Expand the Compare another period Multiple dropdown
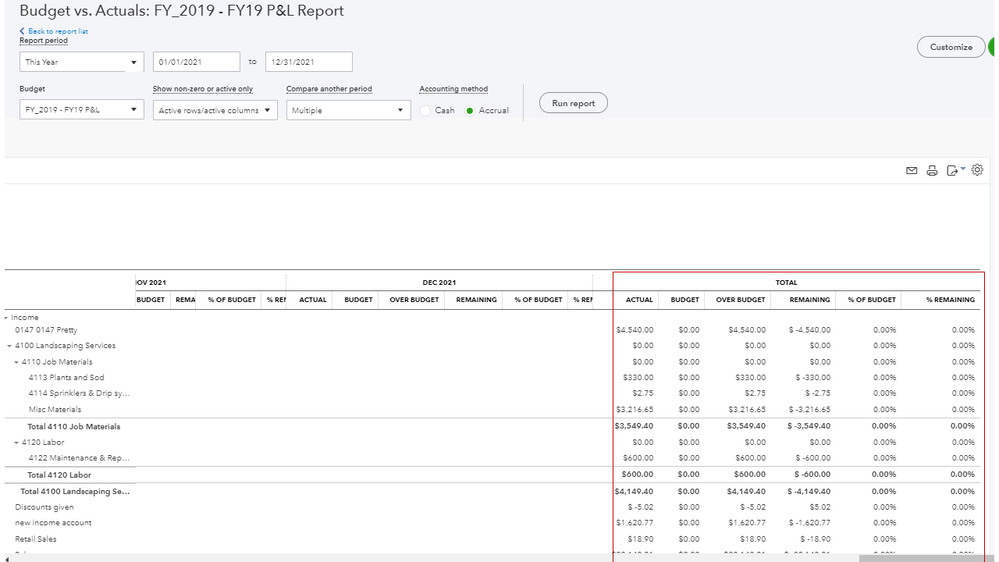 pyautogui.click(x=348, y=110)
